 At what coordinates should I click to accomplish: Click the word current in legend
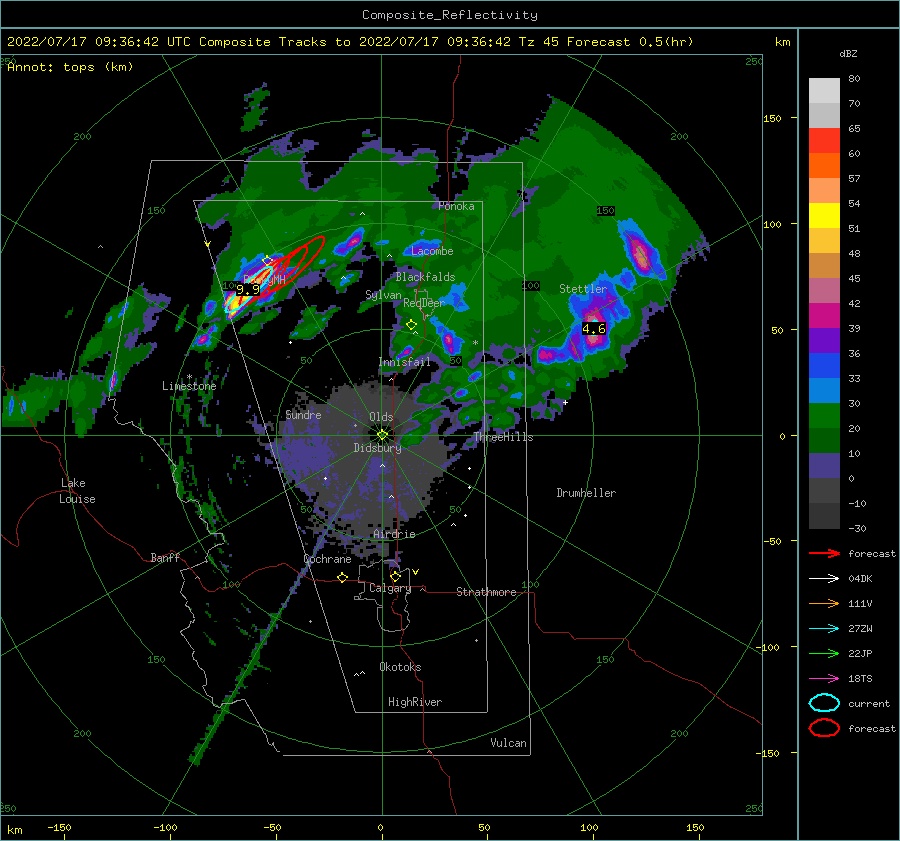[869, 704]
